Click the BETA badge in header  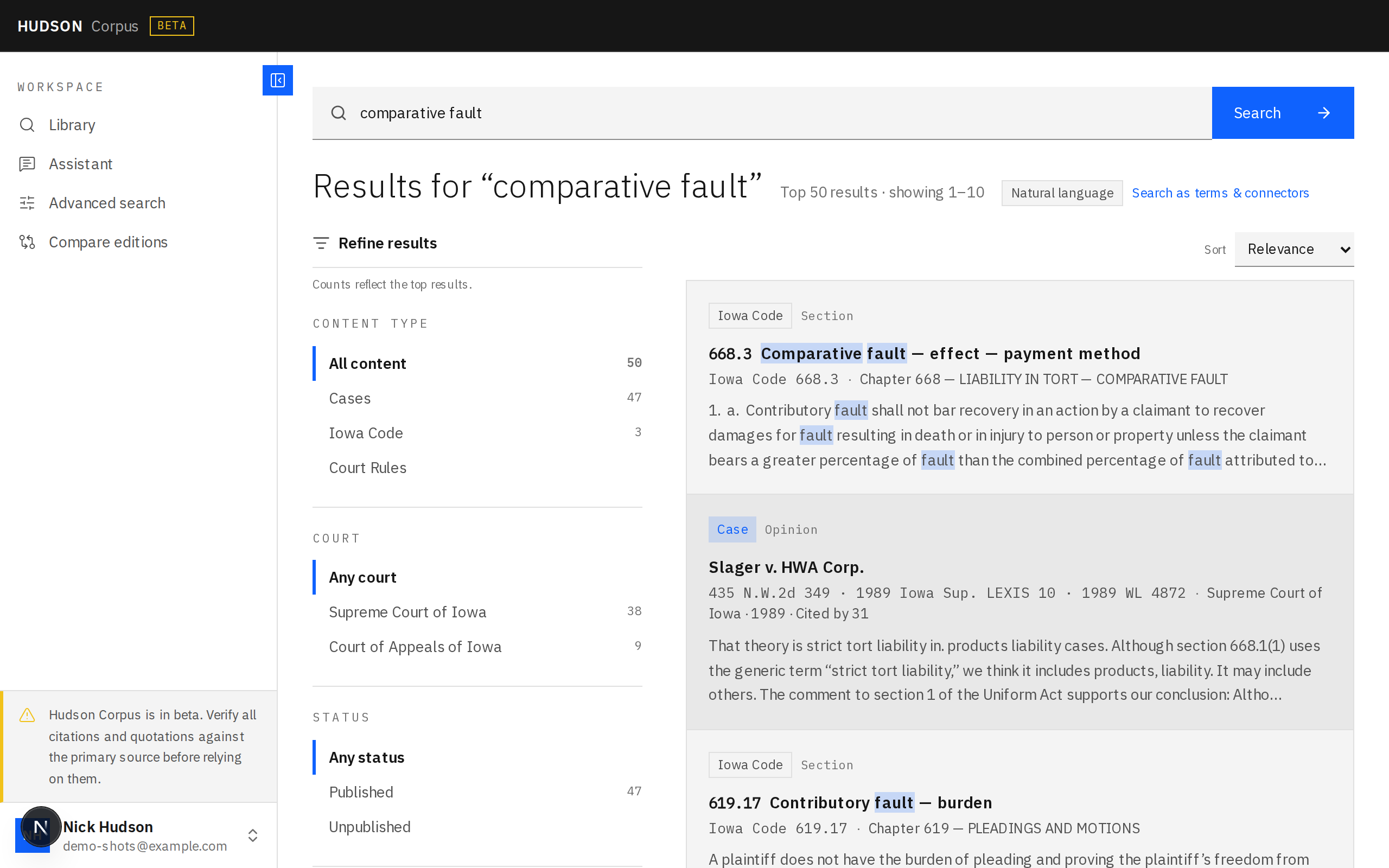171,26
